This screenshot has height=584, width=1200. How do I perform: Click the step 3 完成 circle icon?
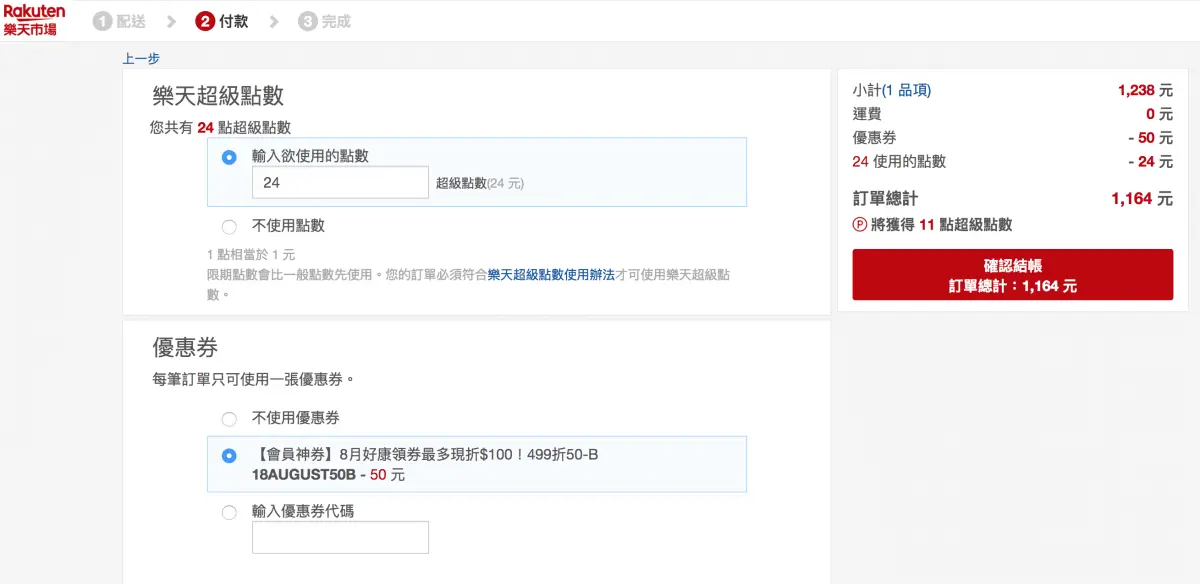point(308,22)
